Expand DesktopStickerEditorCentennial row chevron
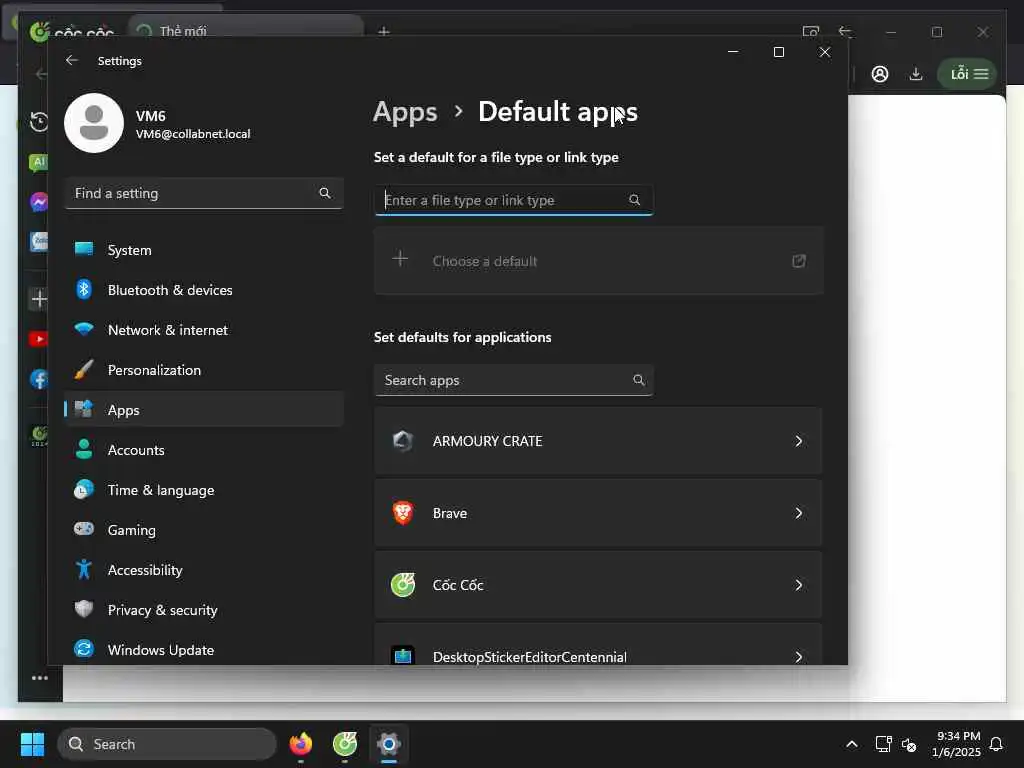 coord(798,656)
